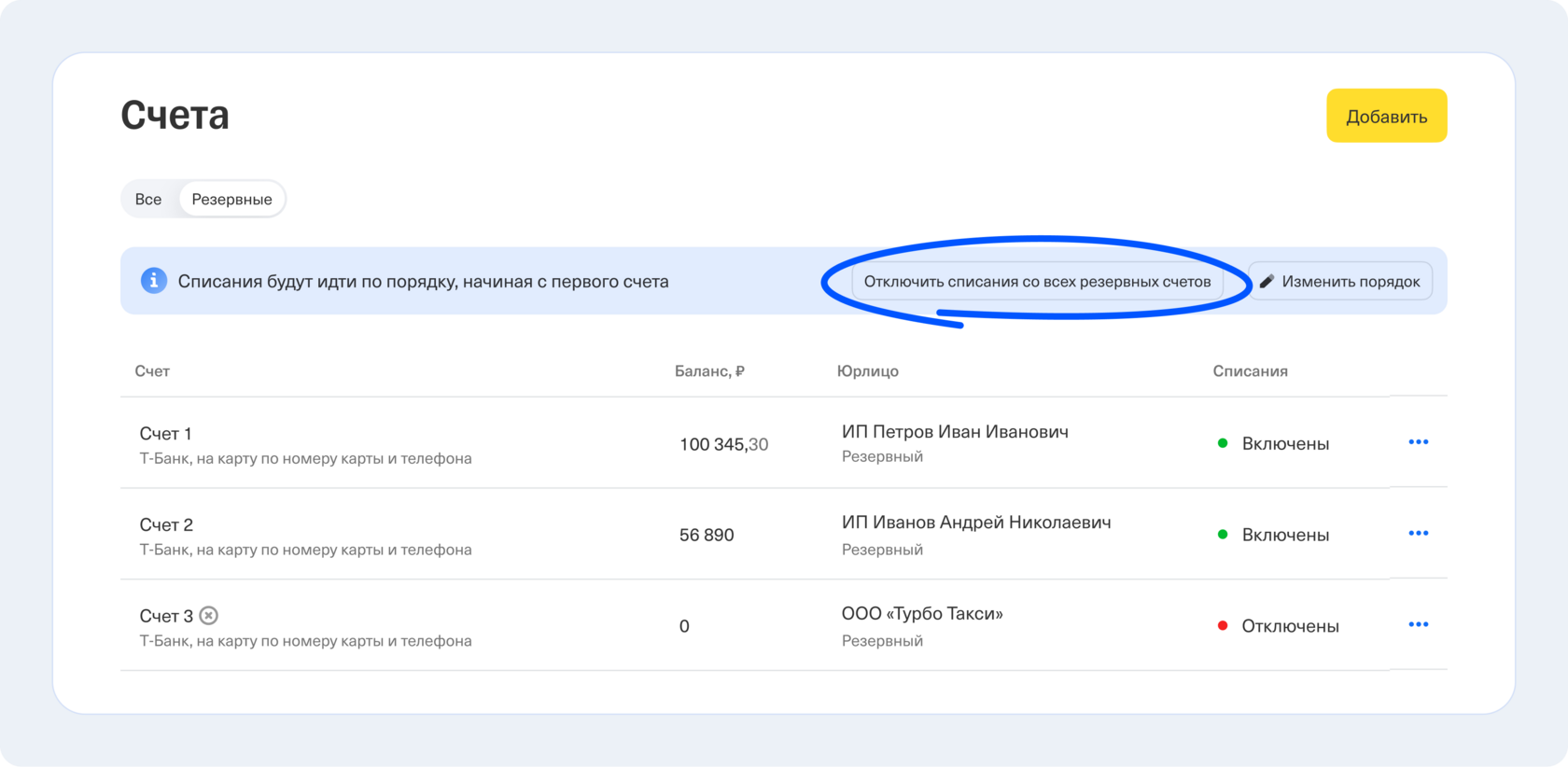Toggle Отключены status for Счет 3

click(1290, 627)
